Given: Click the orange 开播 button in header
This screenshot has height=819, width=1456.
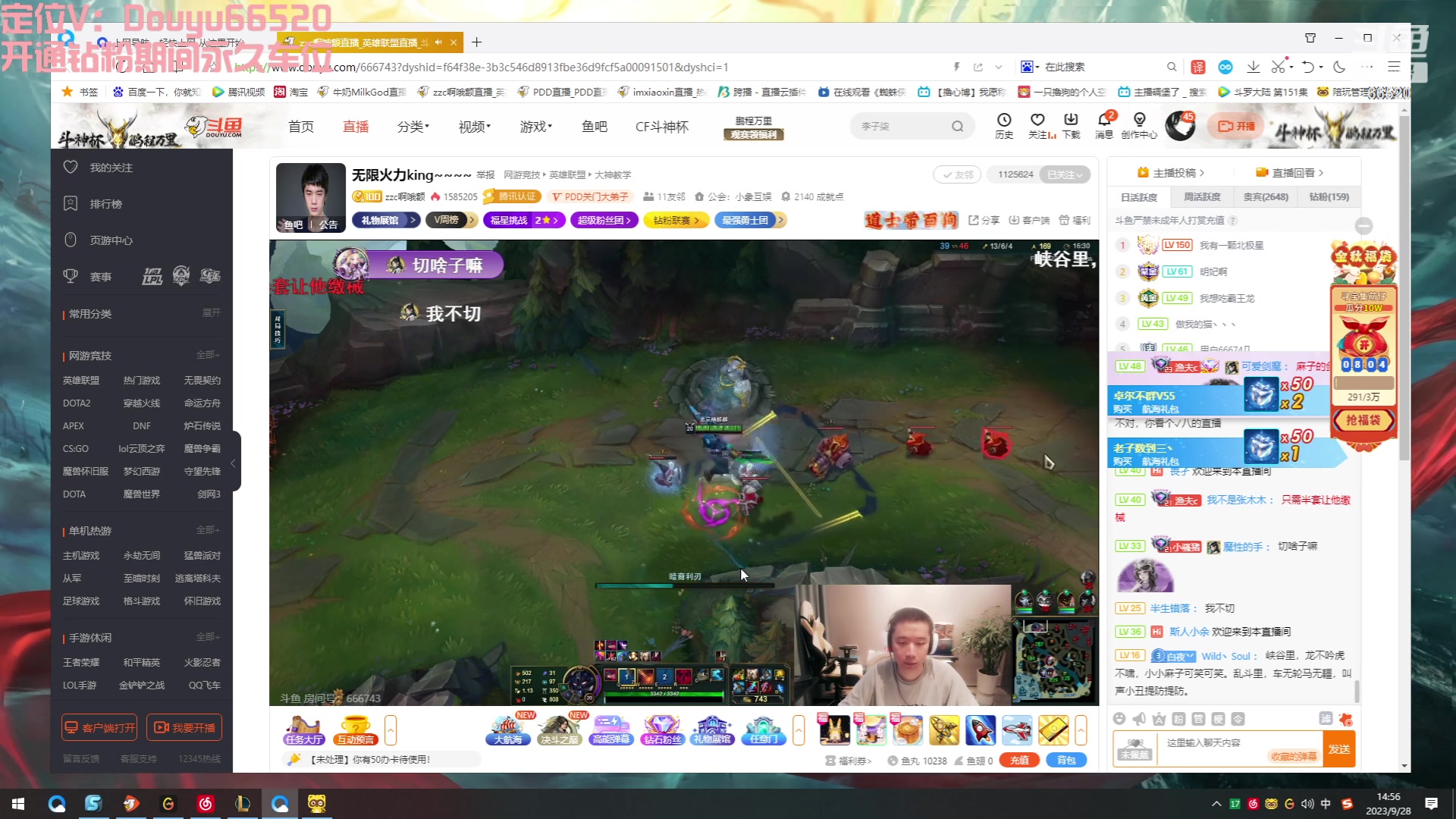Looking at the screenshot, I should pos(1237,126).
